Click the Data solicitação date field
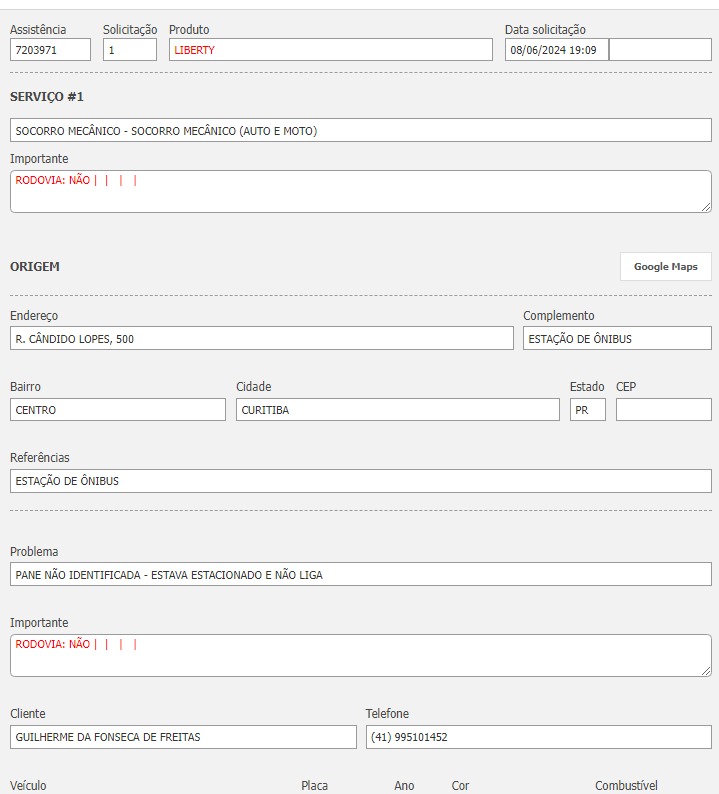The width and height of the screenshot is (719, 794). pos(556,50)
